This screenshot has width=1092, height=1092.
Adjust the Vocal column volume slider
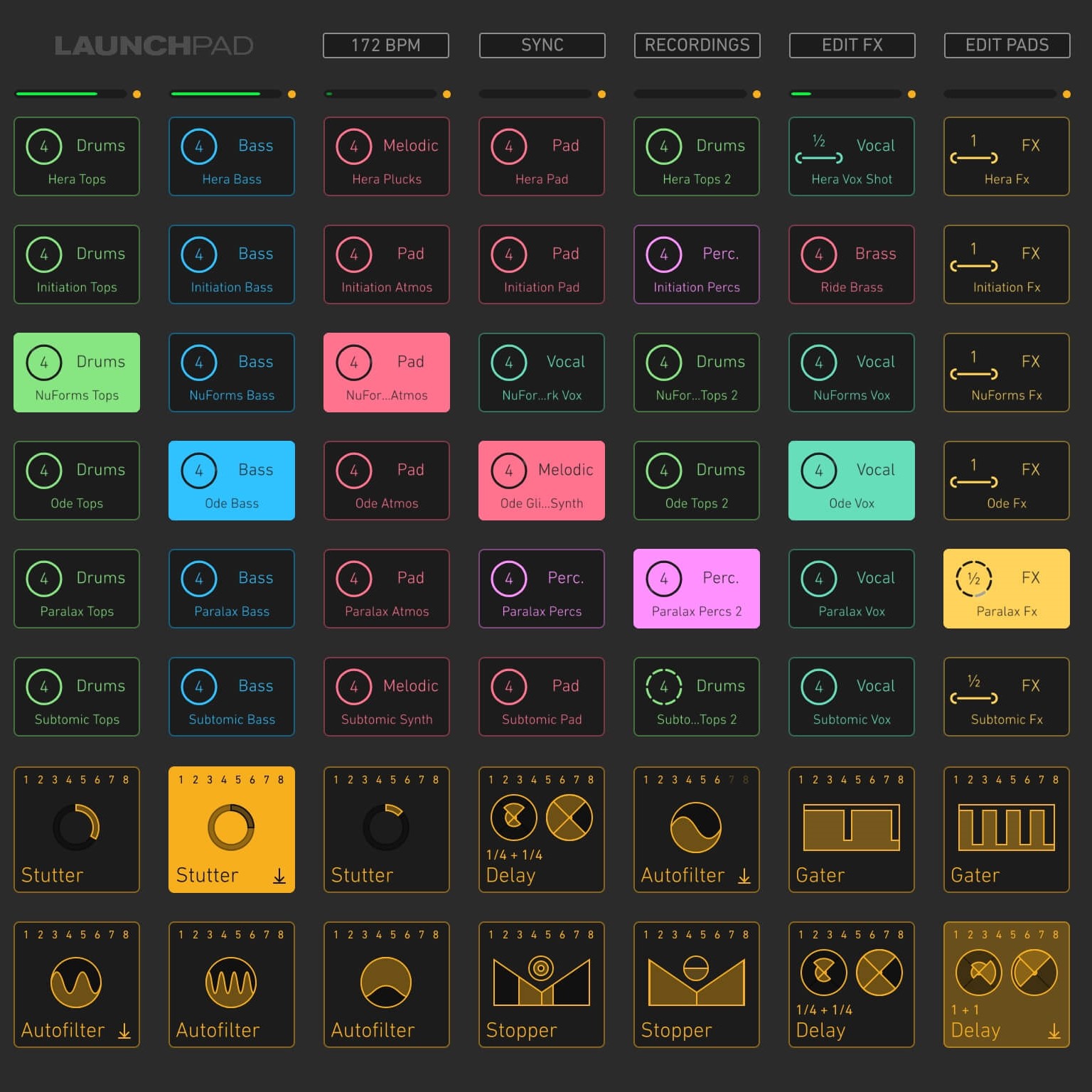coord(845,94)
